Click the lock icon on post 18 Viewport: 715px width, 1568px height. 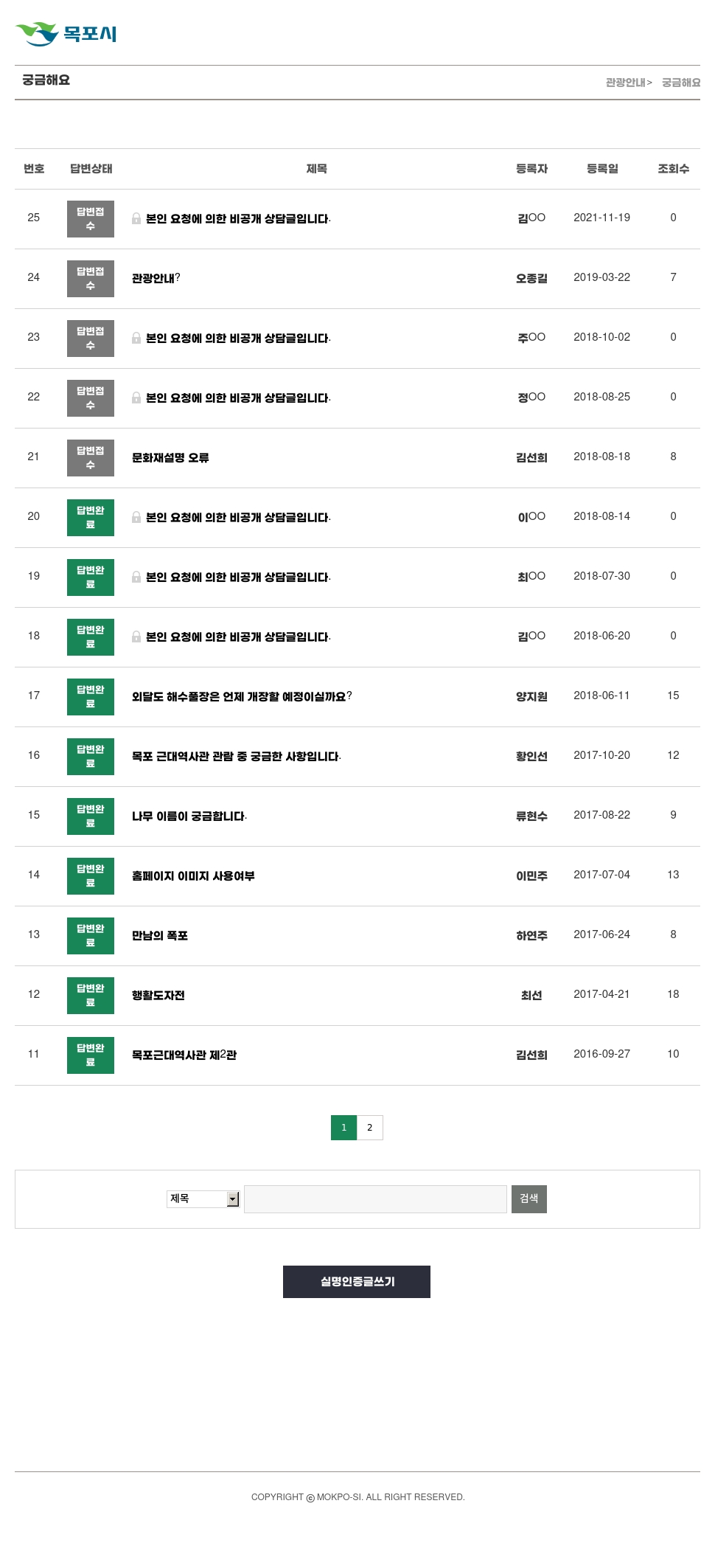point(136,636)
